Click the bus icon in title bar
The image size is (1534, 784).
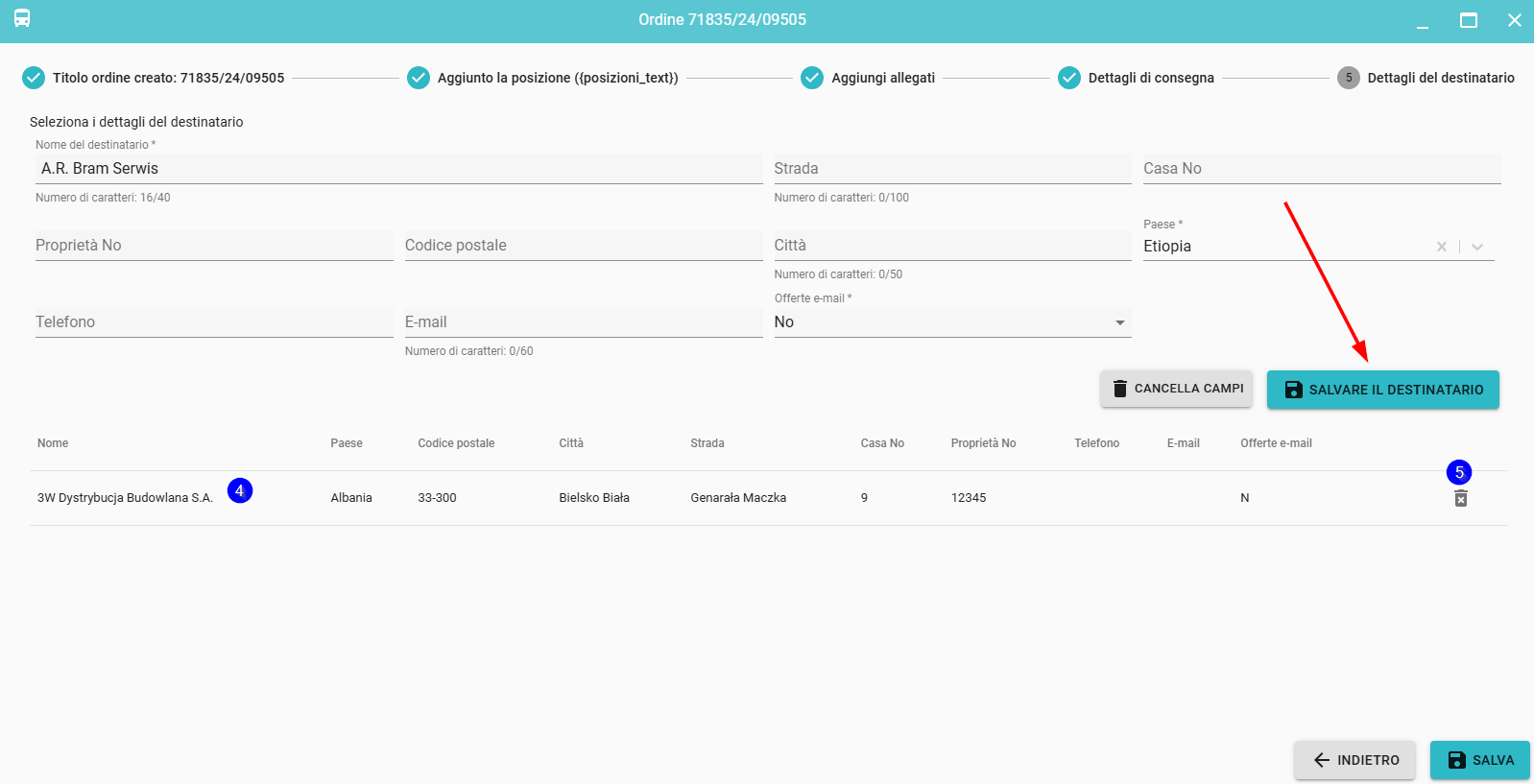(22, 19)
